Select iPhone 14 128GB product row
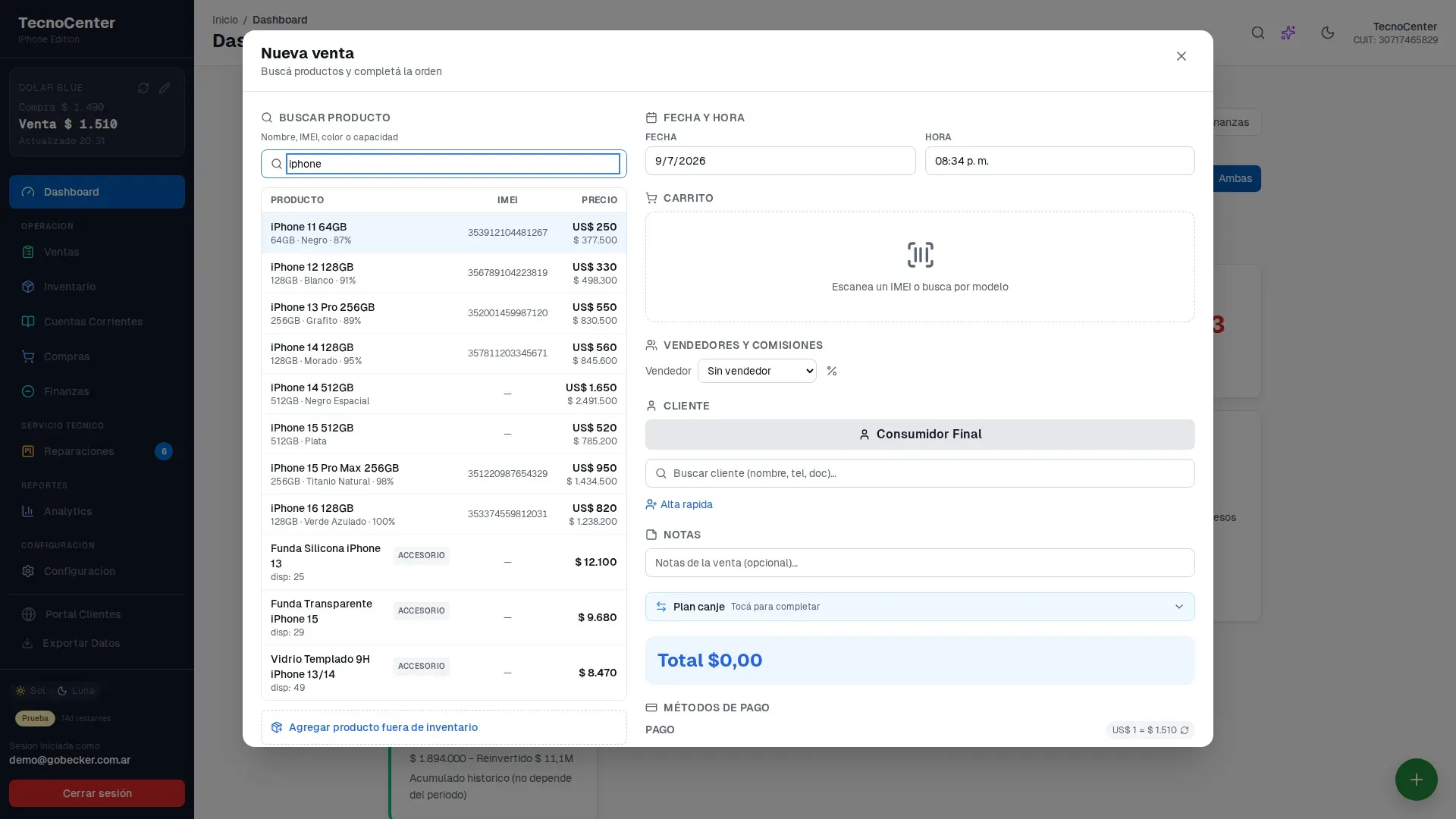Viewport: 1456px width, 819px height. pyautogui.click(x=444, y=353)
